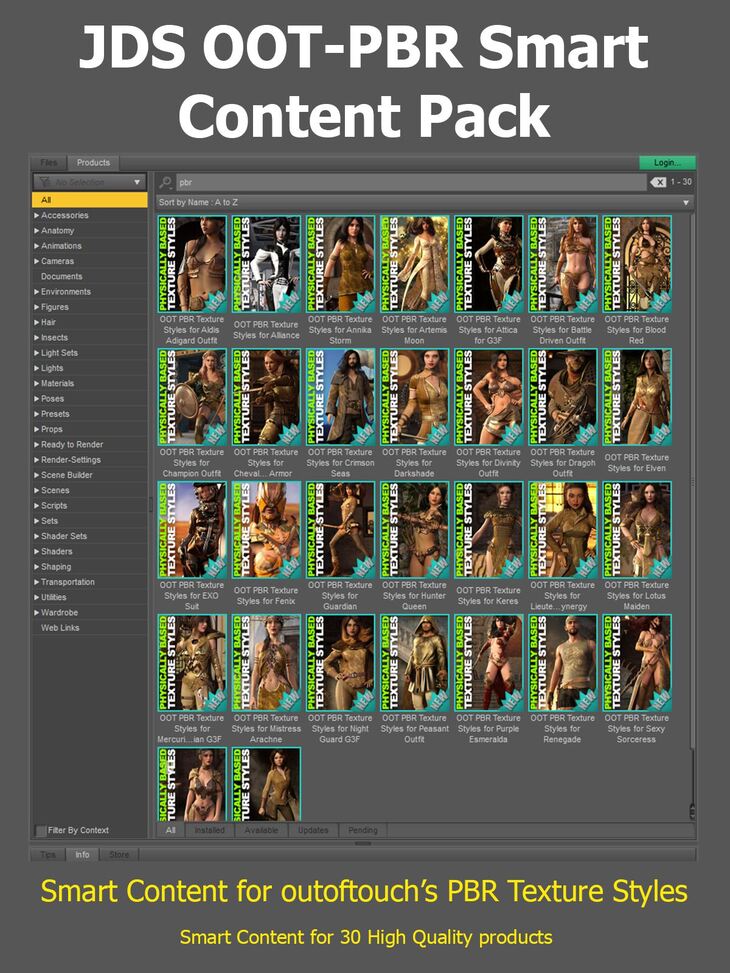This screenshot has height=973, width=730.
Task: Click the product list vertical scrollbar
Action: [691, 500]
